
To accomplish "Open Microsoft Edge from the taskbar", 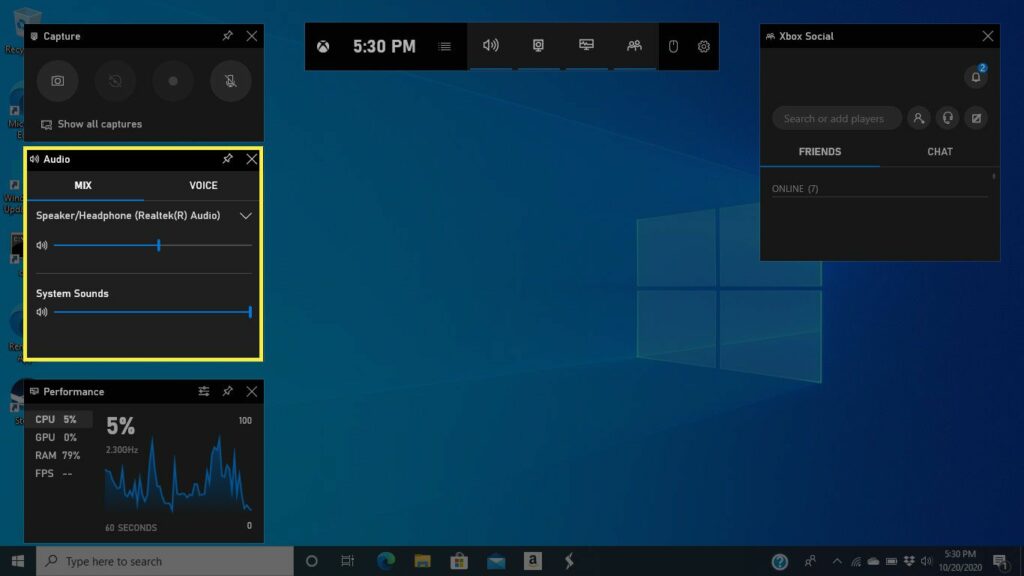I will tap(386, 561).
